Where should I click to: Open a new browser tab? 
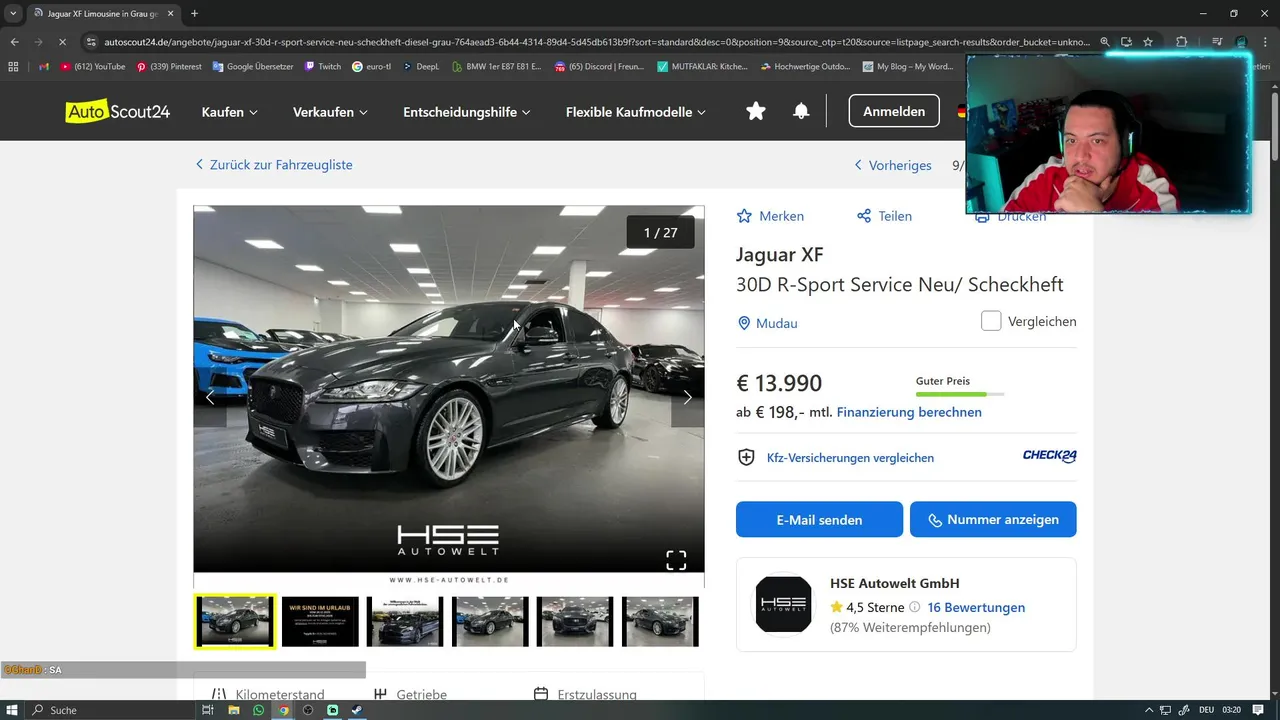[x=194, y=14]
